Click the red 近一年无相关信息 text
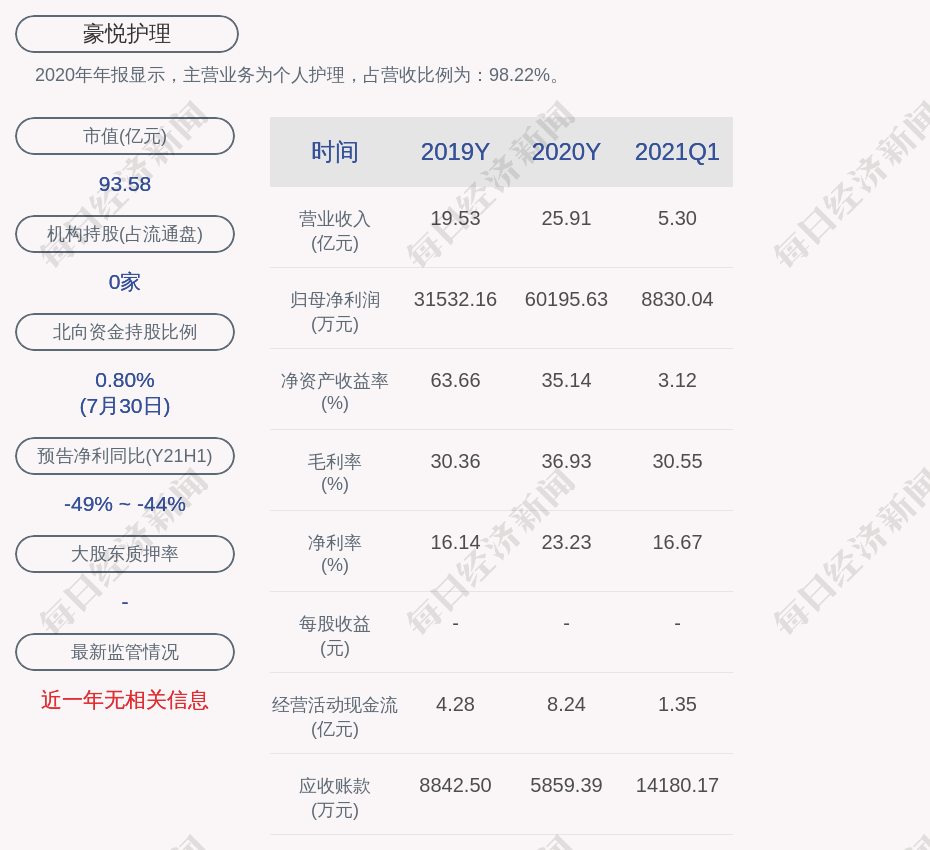Screen dimensions: 930x850 click(125, 700)
